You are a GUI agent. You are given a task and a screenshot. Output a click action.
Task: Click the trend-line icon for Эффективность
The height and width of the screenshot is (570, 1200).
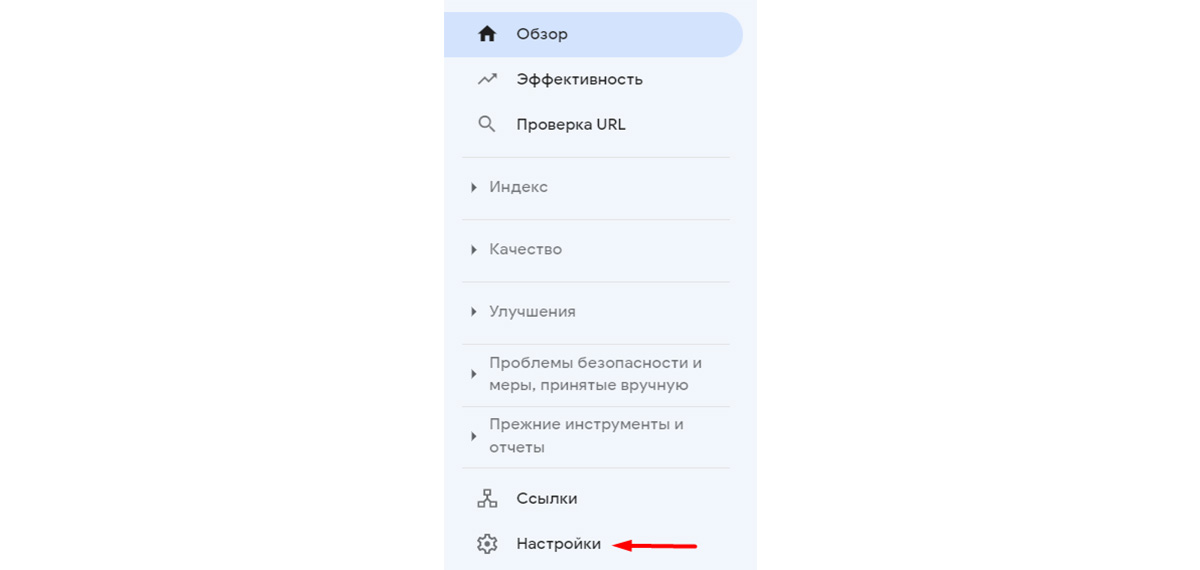(487, 79)
